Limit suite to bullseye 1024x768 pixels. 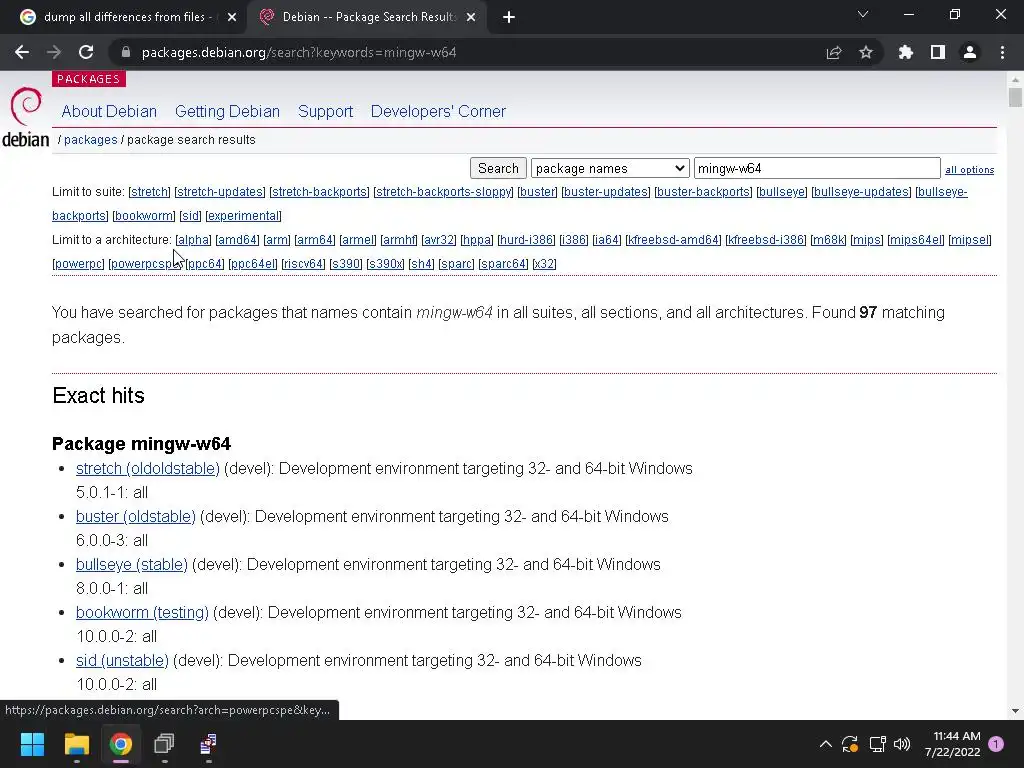point(782,192)
